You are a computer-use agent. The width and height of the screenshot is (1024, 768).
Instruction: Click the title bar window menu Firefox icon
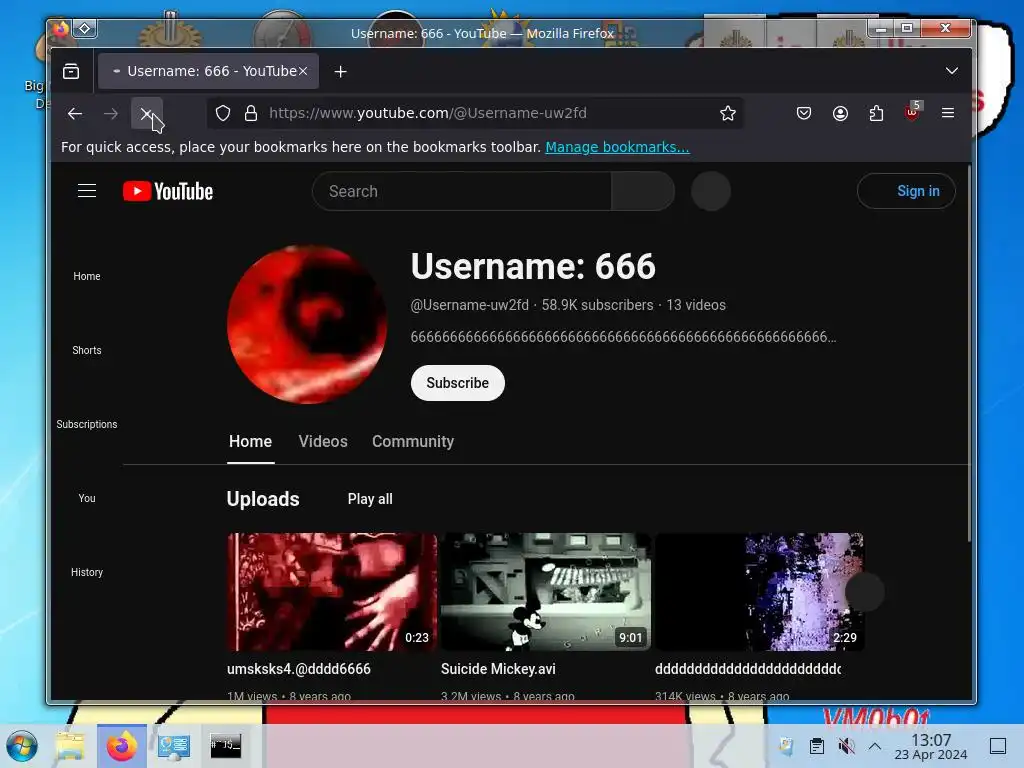click(x=61, y=29)
